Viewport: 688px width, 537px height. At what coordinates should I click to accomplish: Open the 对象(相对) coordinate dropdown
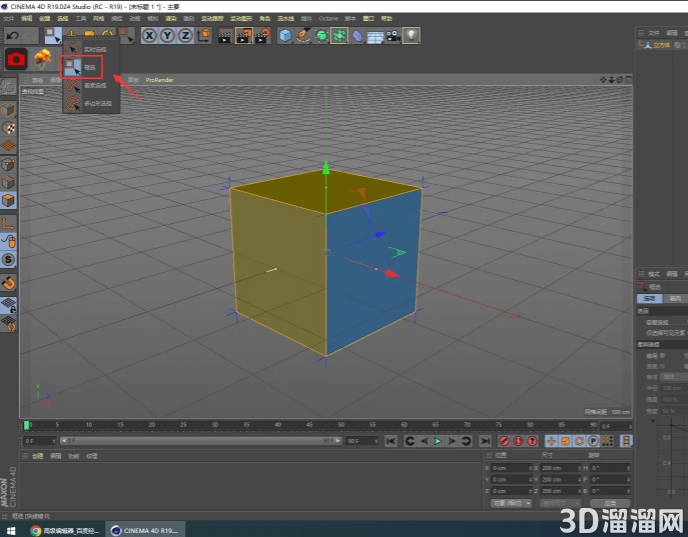(511, 503)
